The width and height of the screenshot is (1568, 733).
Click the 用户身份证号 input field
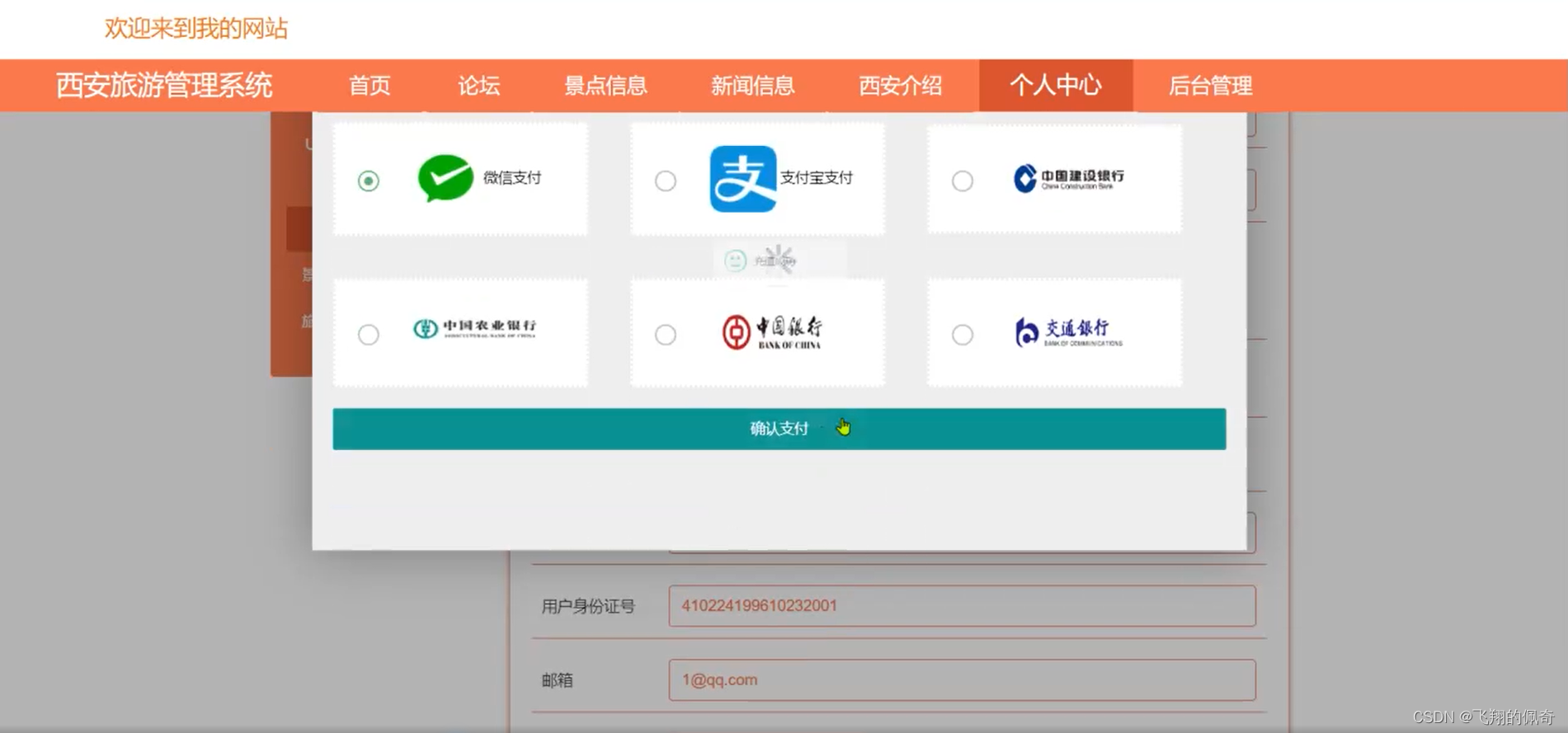coord(963,606)
